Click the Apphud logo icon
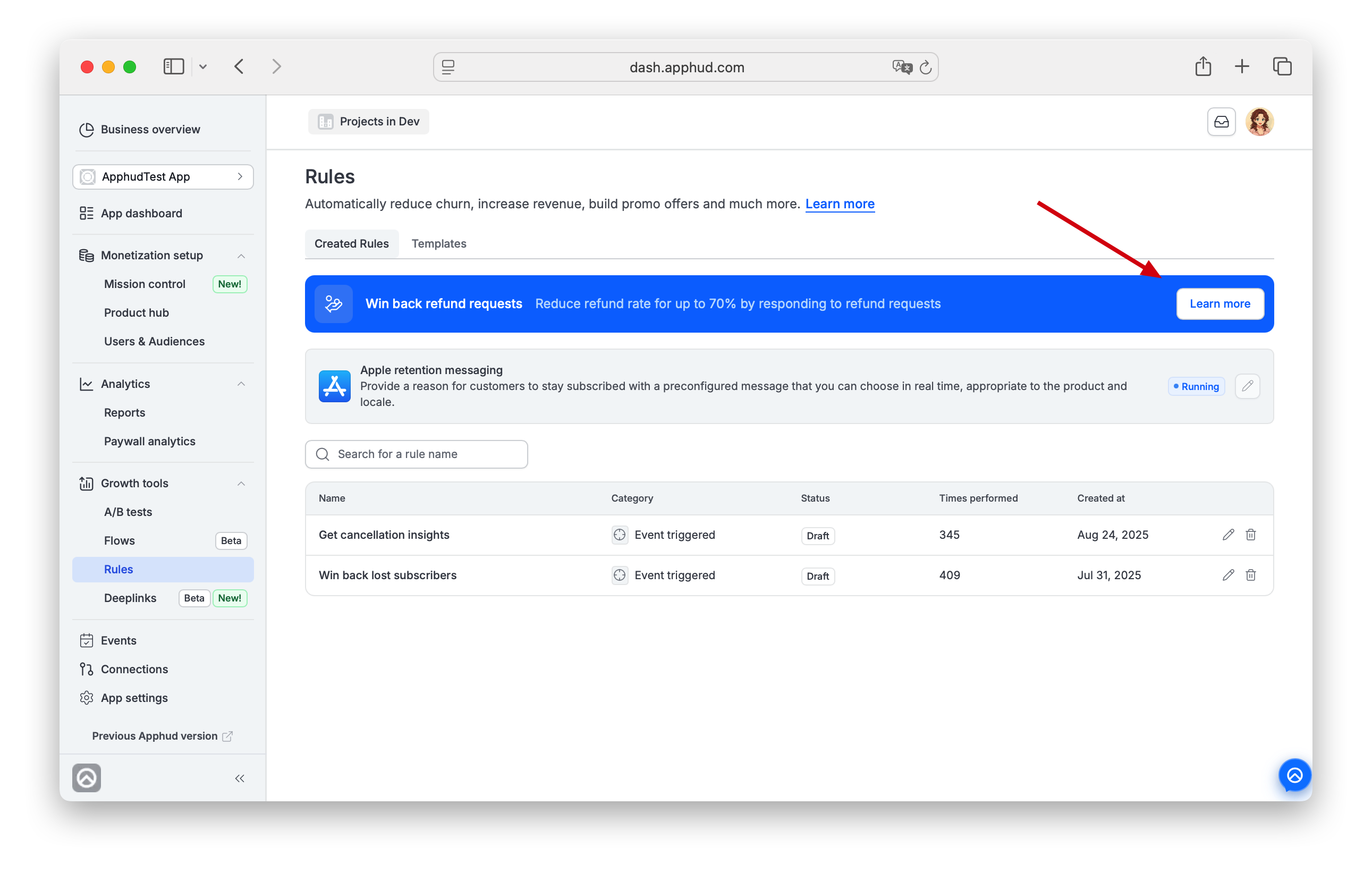1372x881 pixels. point(87,777)
